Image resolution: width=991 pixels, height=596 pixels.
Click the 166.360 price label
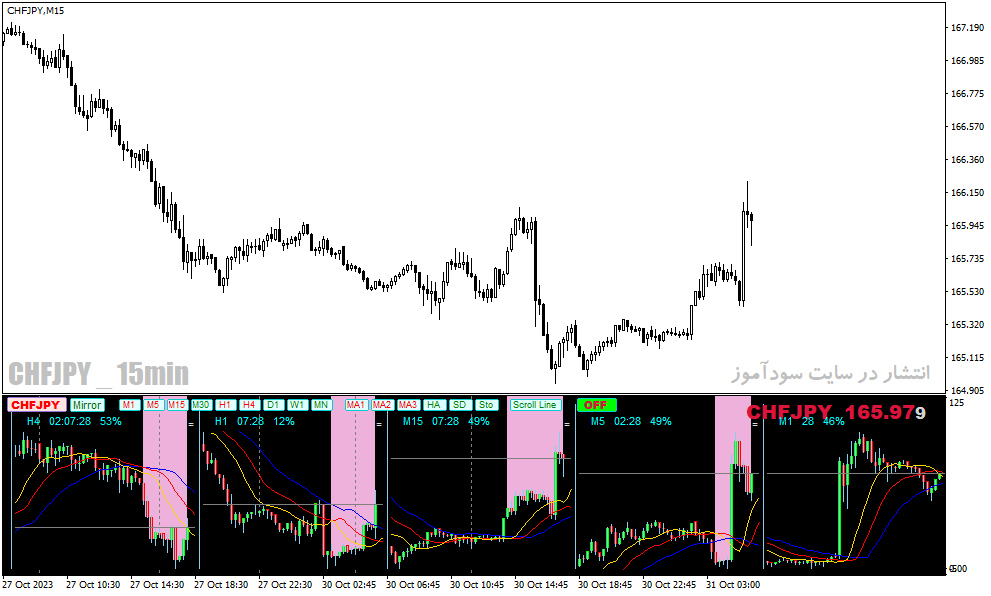(x=968, y=159)
